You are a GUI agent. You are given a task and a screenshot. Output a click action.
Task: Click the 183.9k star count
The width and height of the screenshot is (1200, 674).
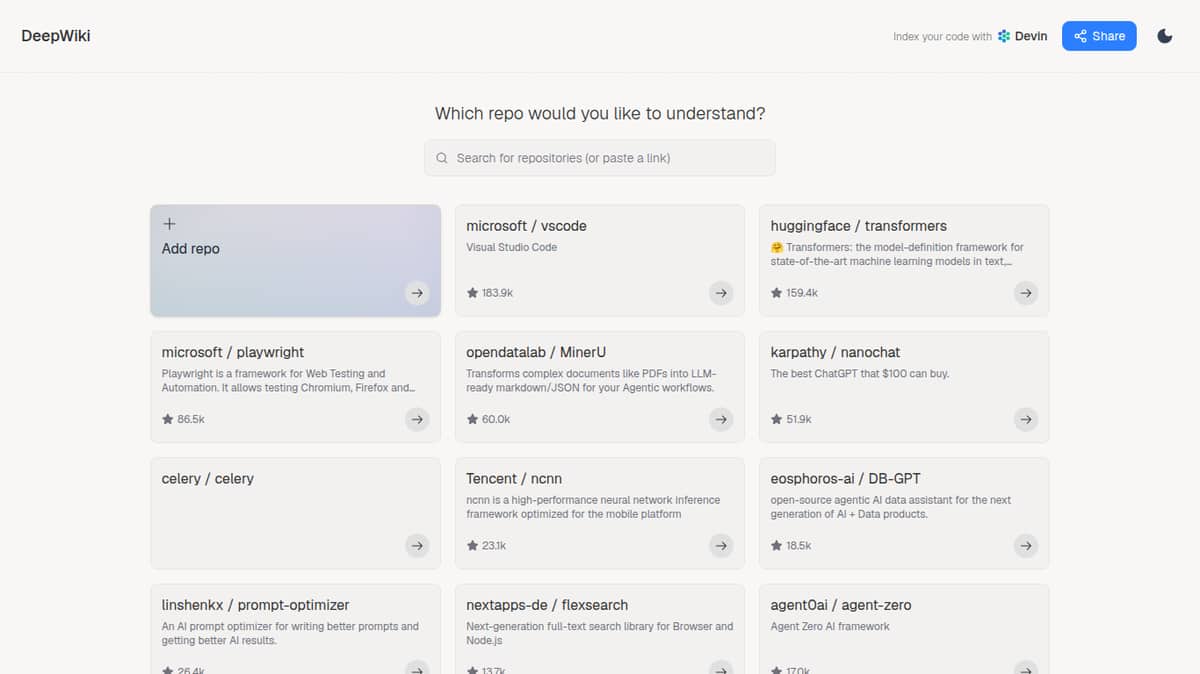tap(497, 293)
